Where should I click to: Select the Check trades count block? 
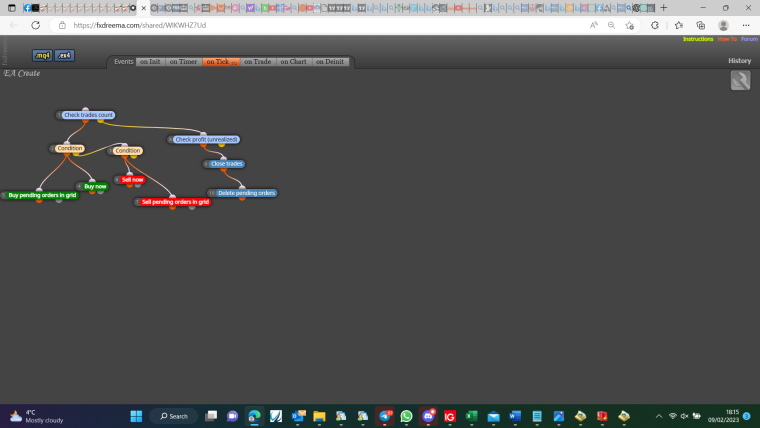(86, 115)
